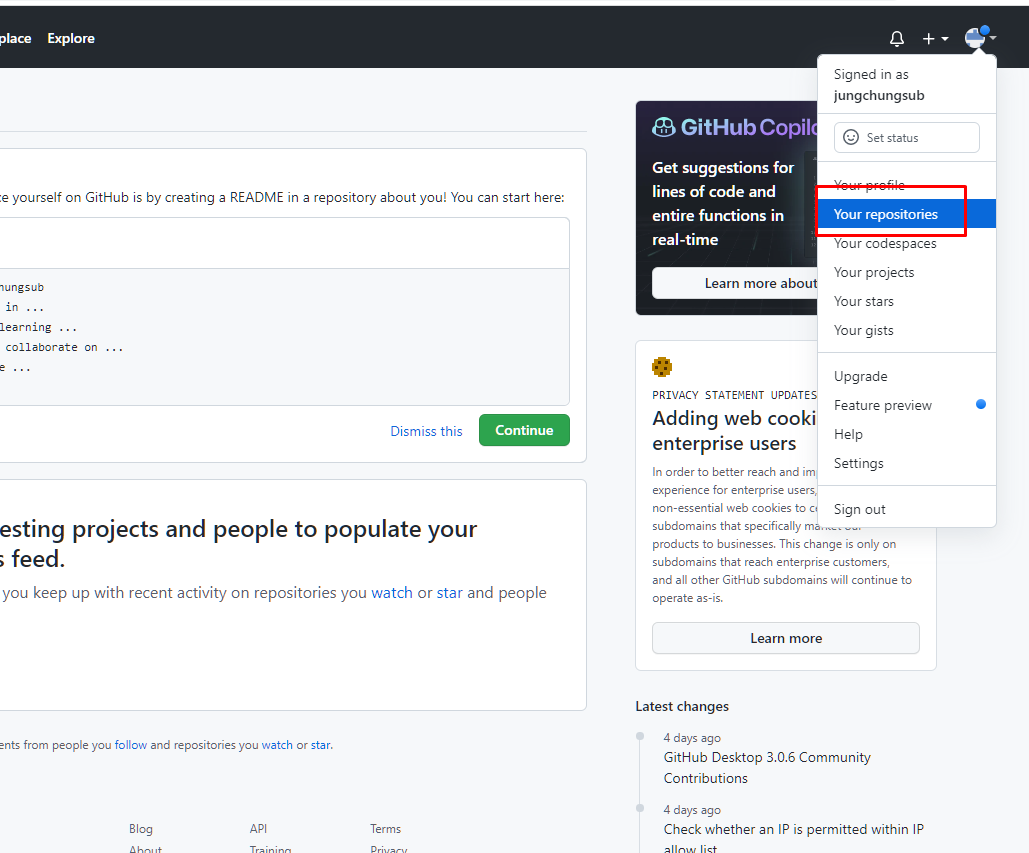Screen dimensions: 1029x853
Task: Click the 'Signed in as jungchungsub' text
Action: [879, 85]
